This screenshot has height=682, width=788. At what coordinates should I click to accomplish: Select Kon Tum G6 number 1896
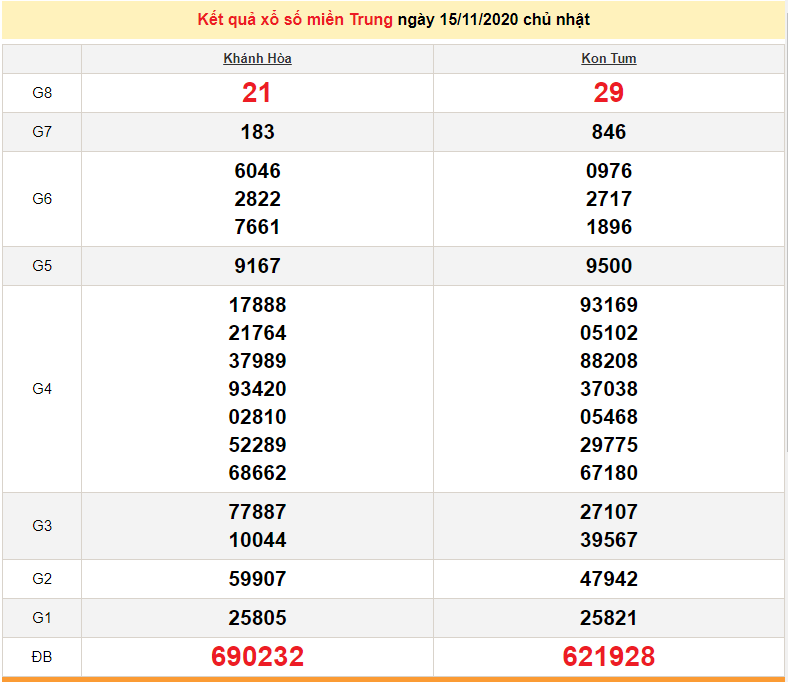coord(608,227)
